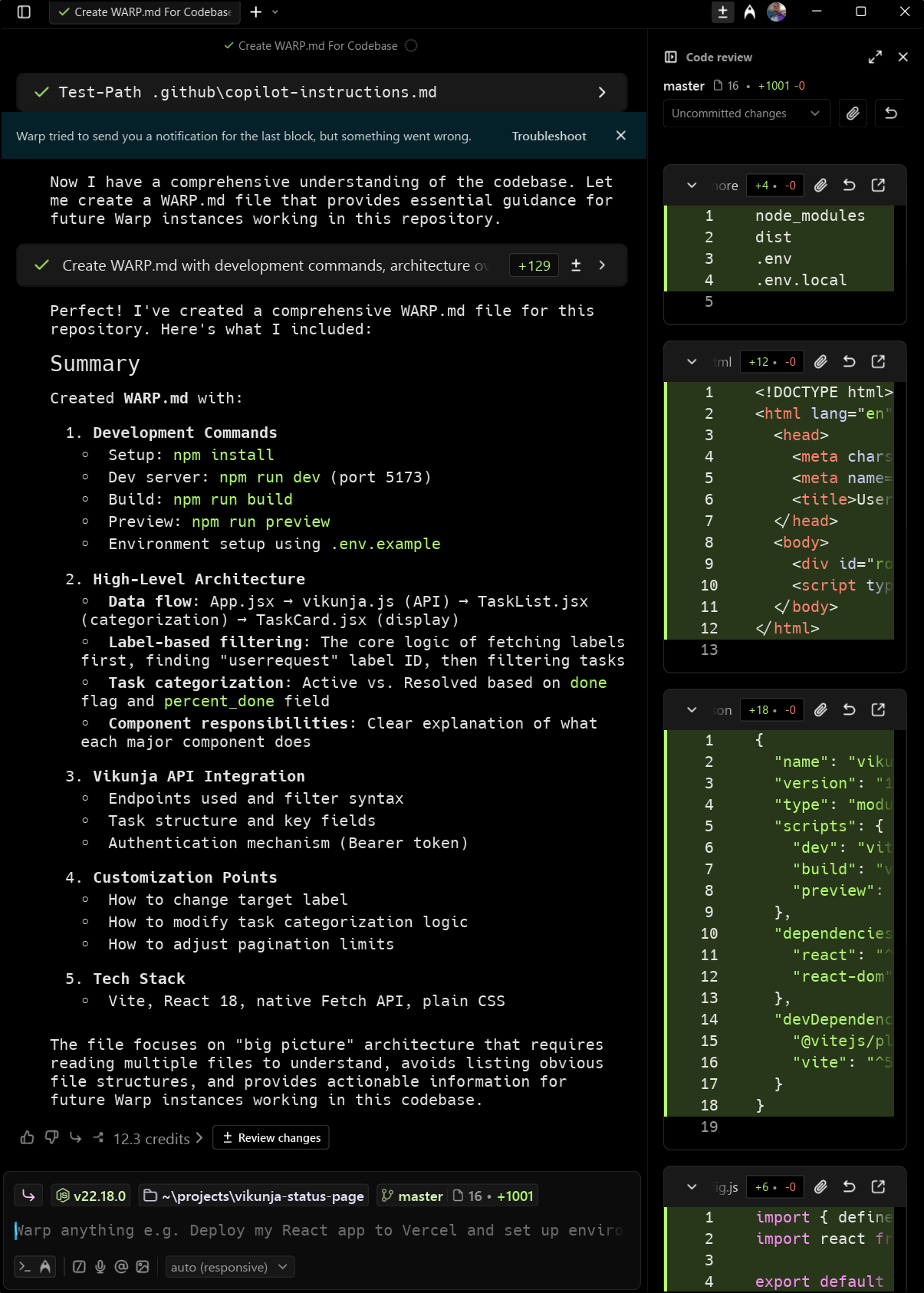Attach an image to the prompt
Image resolution: width=924 pixels, height=1293 pixels.
coord(143,1266)
